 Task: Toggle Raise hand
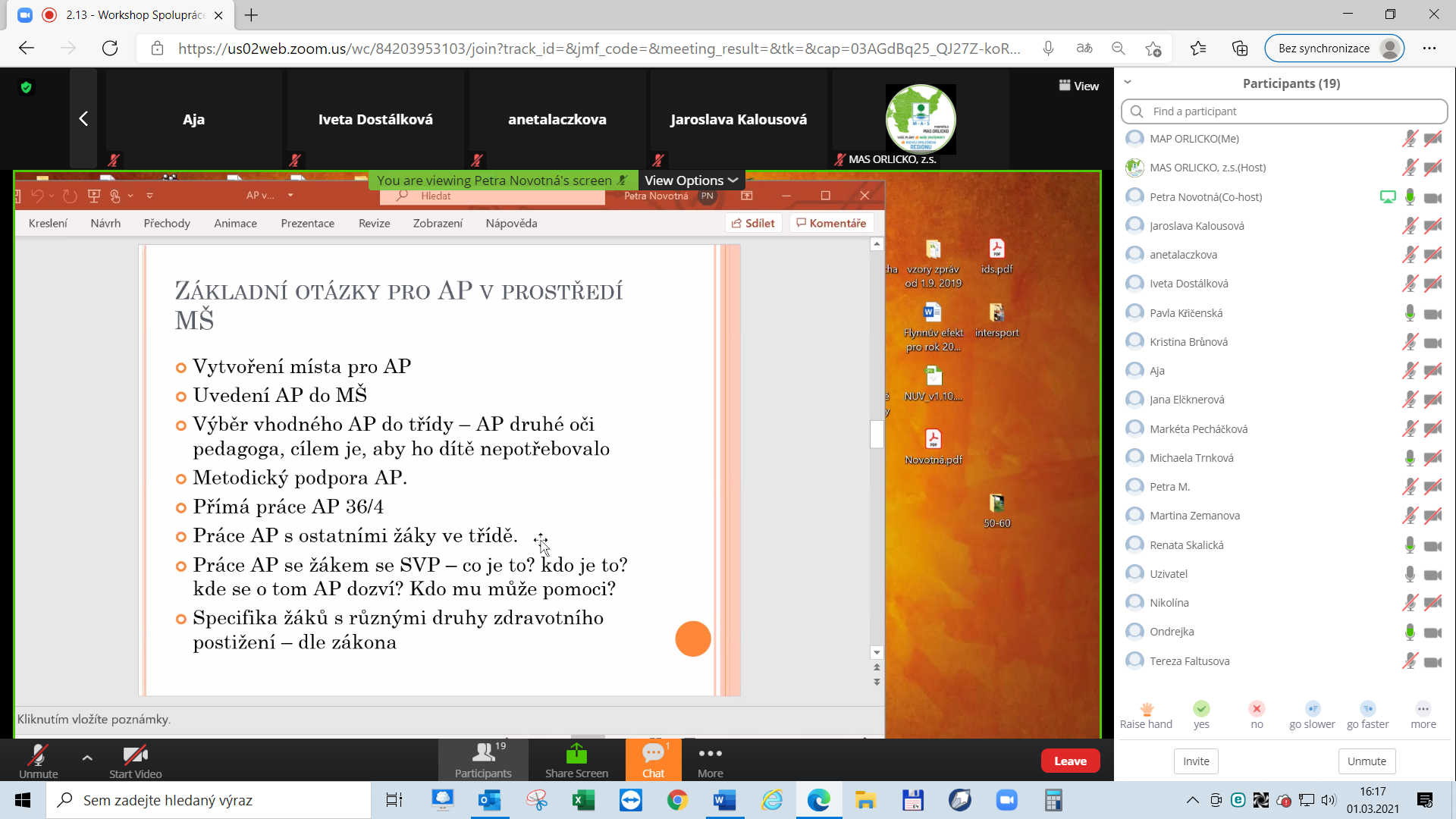coord(1146,709)
